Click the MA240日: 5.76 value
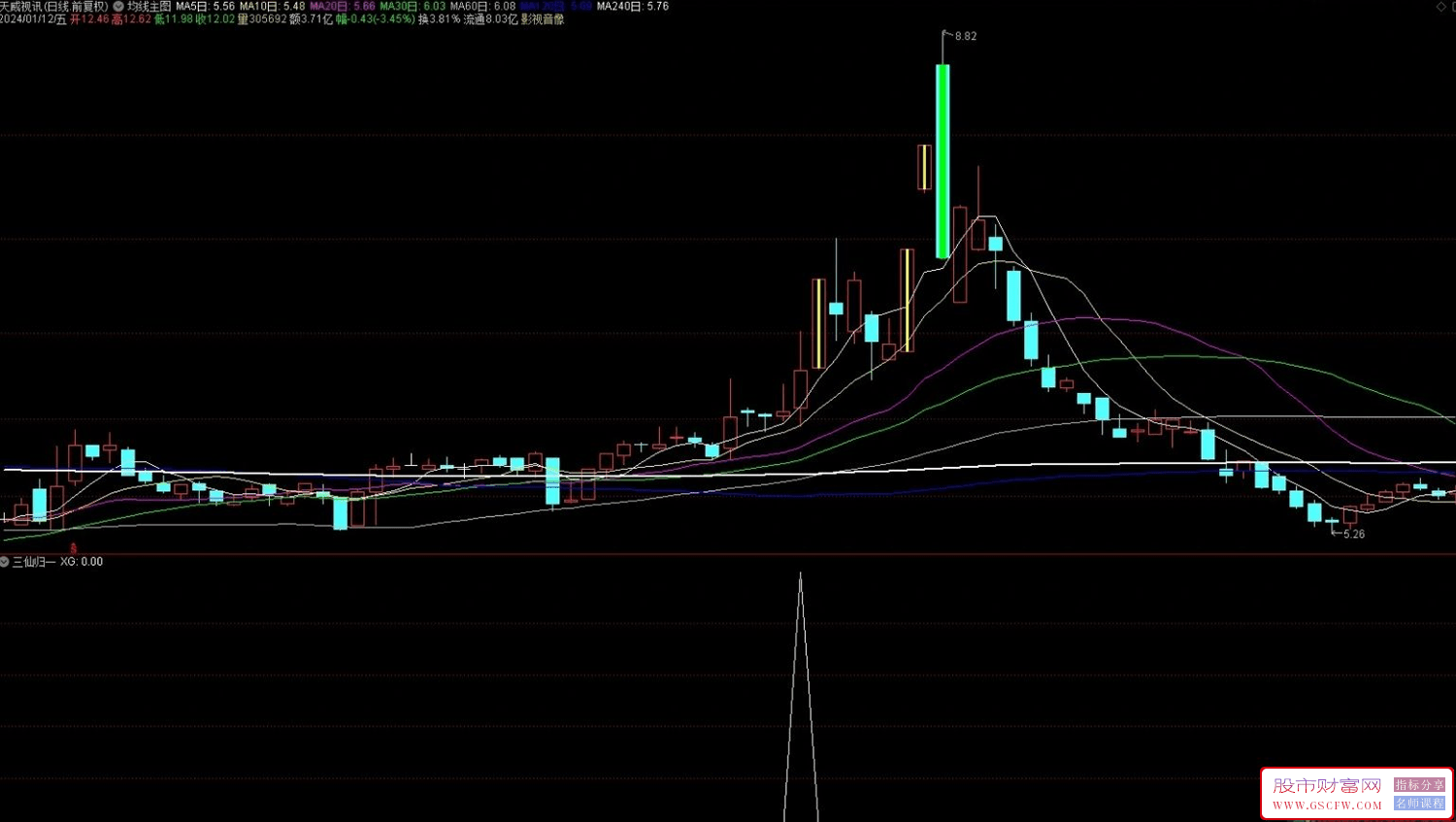Viewport: 1456px width, 822px height. click(x=633, y=6)
